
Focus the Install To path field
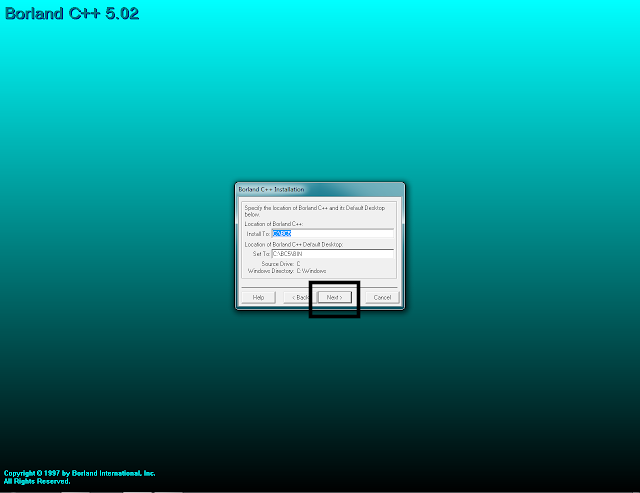coord(333,233)
